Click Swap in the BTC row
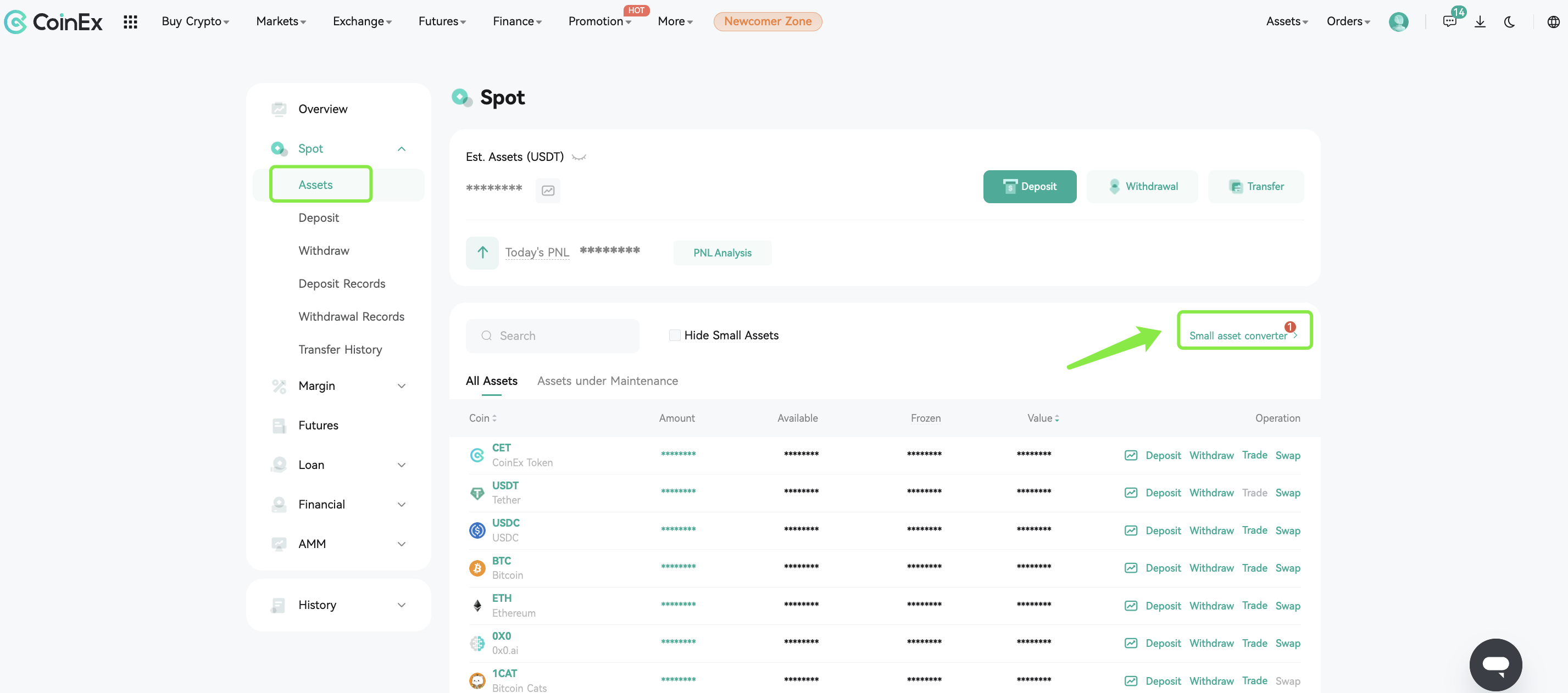Viewport: 1568px width, 693px height. click(x=1287, y=568)
